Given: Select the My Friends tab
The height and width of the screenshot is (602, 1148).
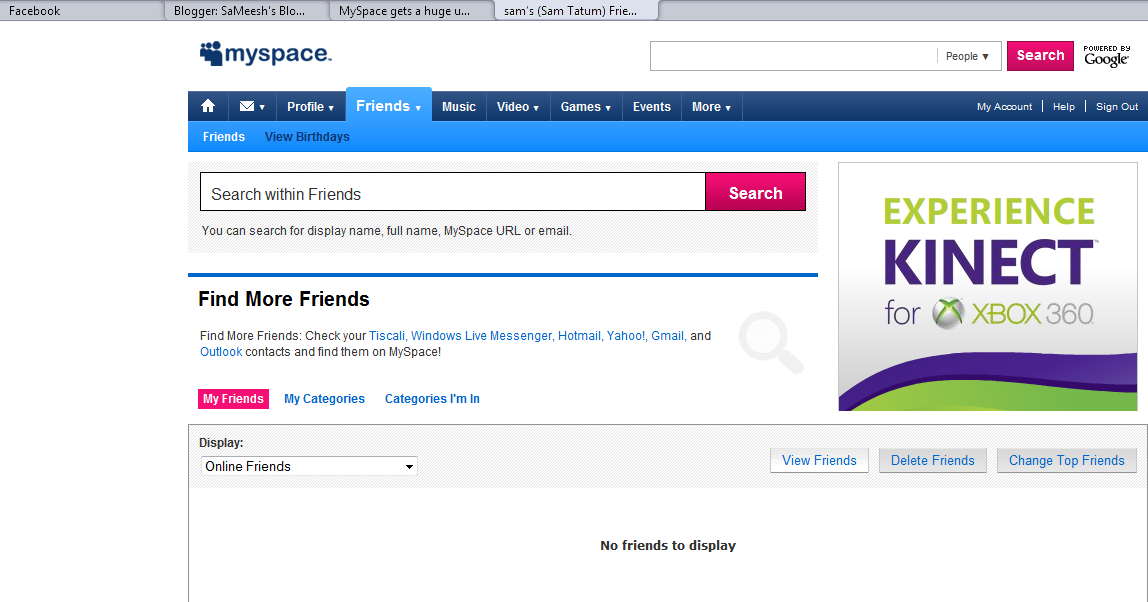Looking at the screenshot, I should click(234, 398).
